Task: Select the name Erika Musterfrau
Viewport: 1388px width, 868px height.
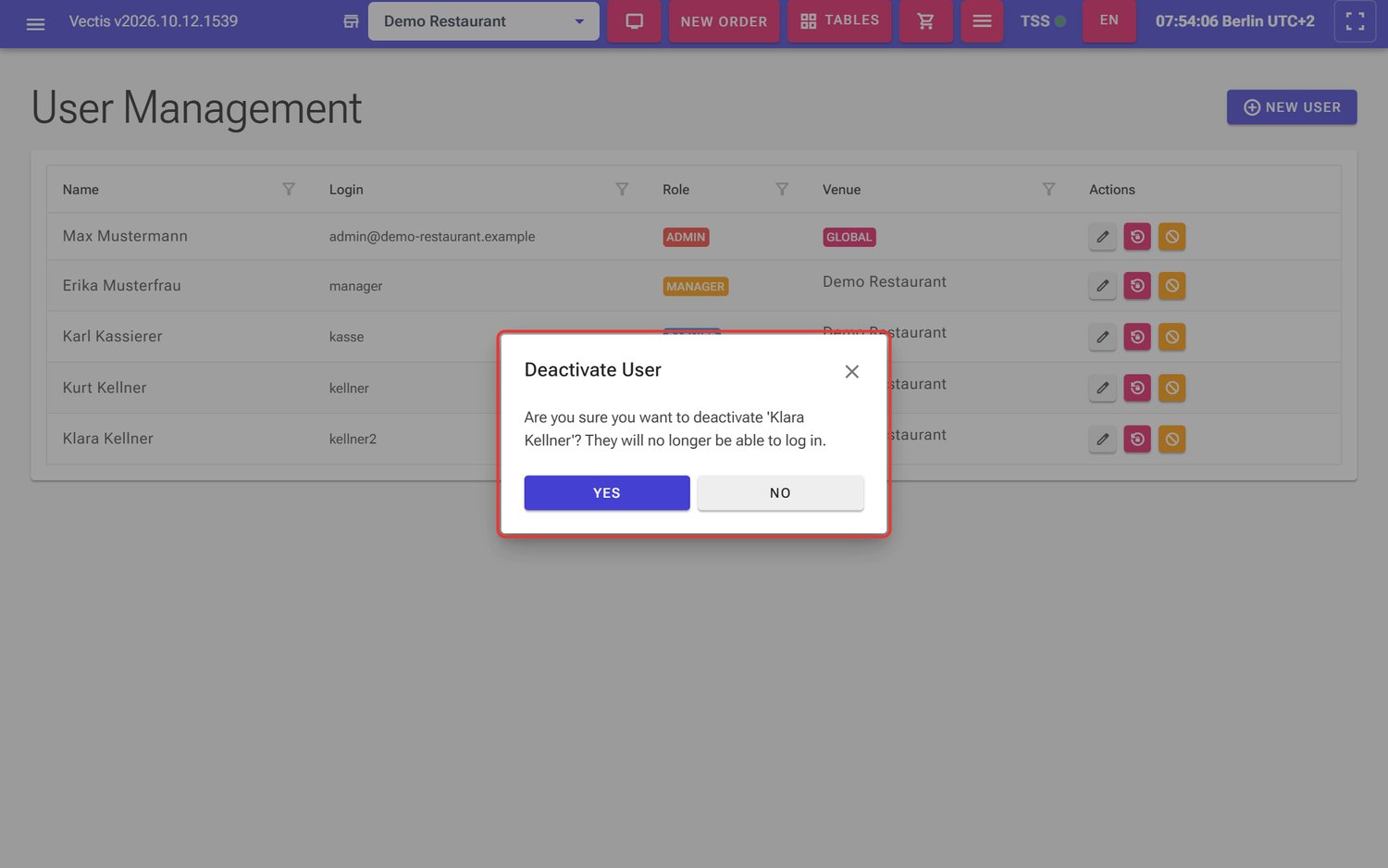Action: 122,285
